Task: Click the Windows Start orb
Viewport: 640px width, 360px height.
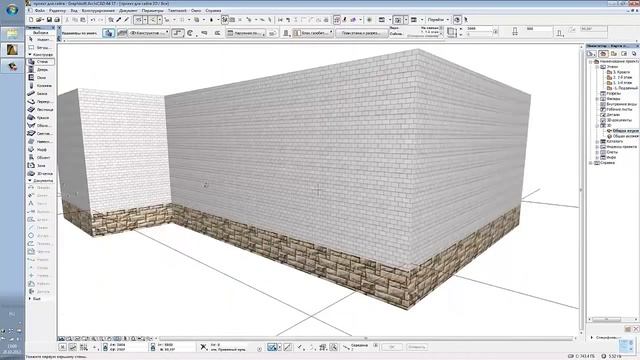Action: click(12, 9)
